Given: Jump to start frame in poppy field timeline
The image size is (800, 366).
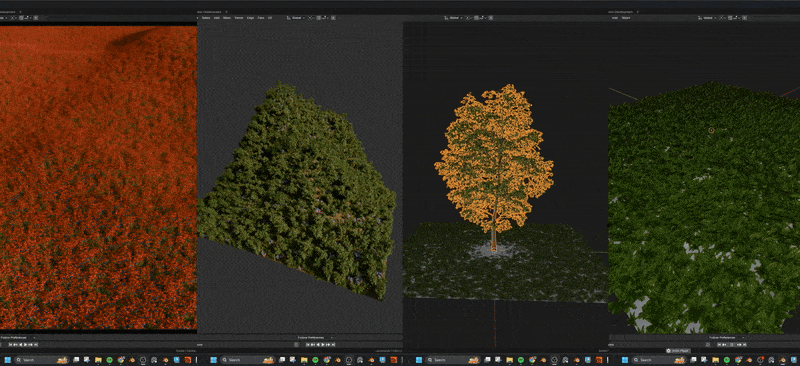Looking at the screenshot, I should click(x=11, y=345).
